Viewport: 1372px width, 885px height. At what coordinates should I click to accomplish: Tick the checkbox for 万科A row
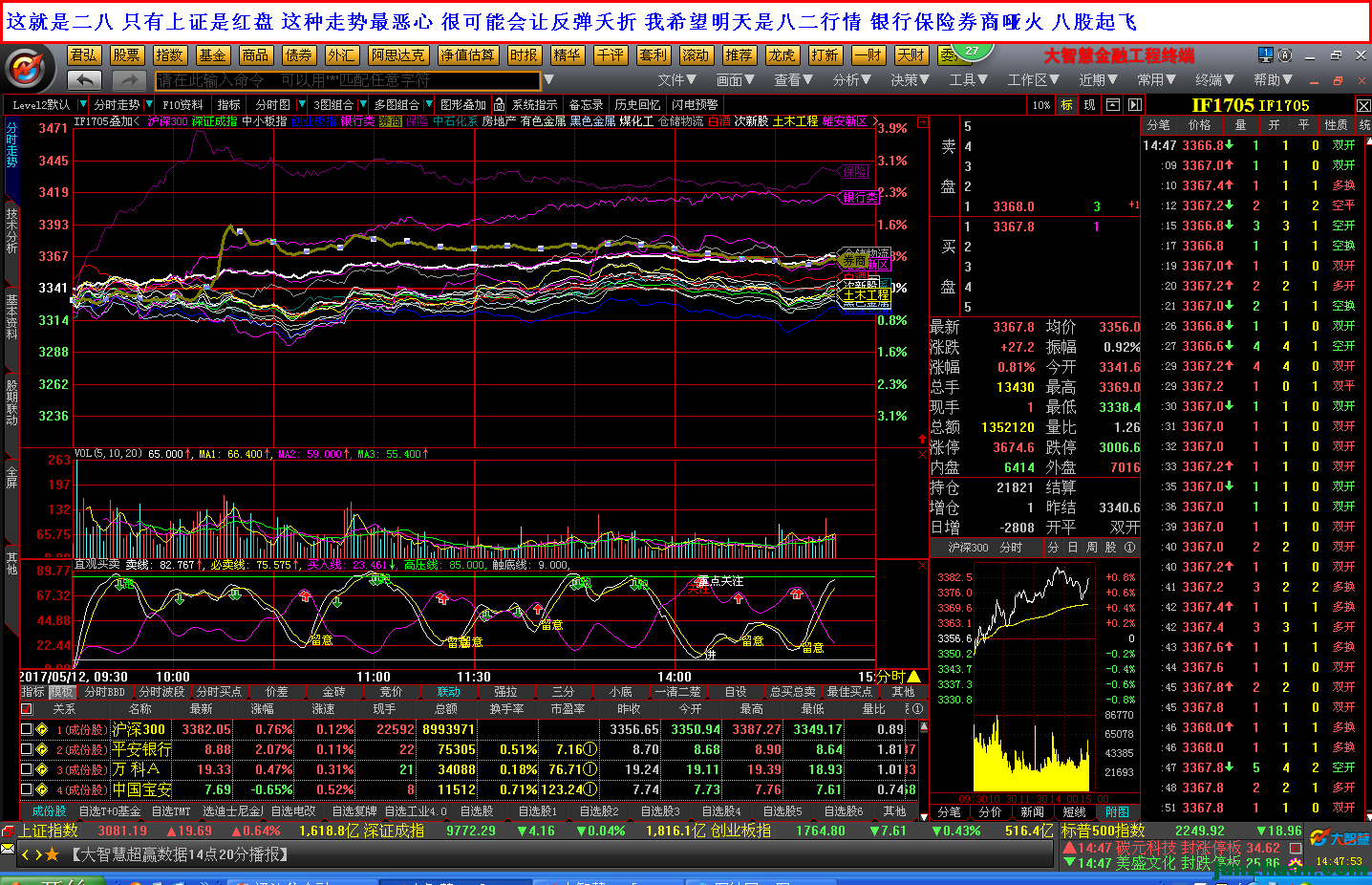[27, 769]
